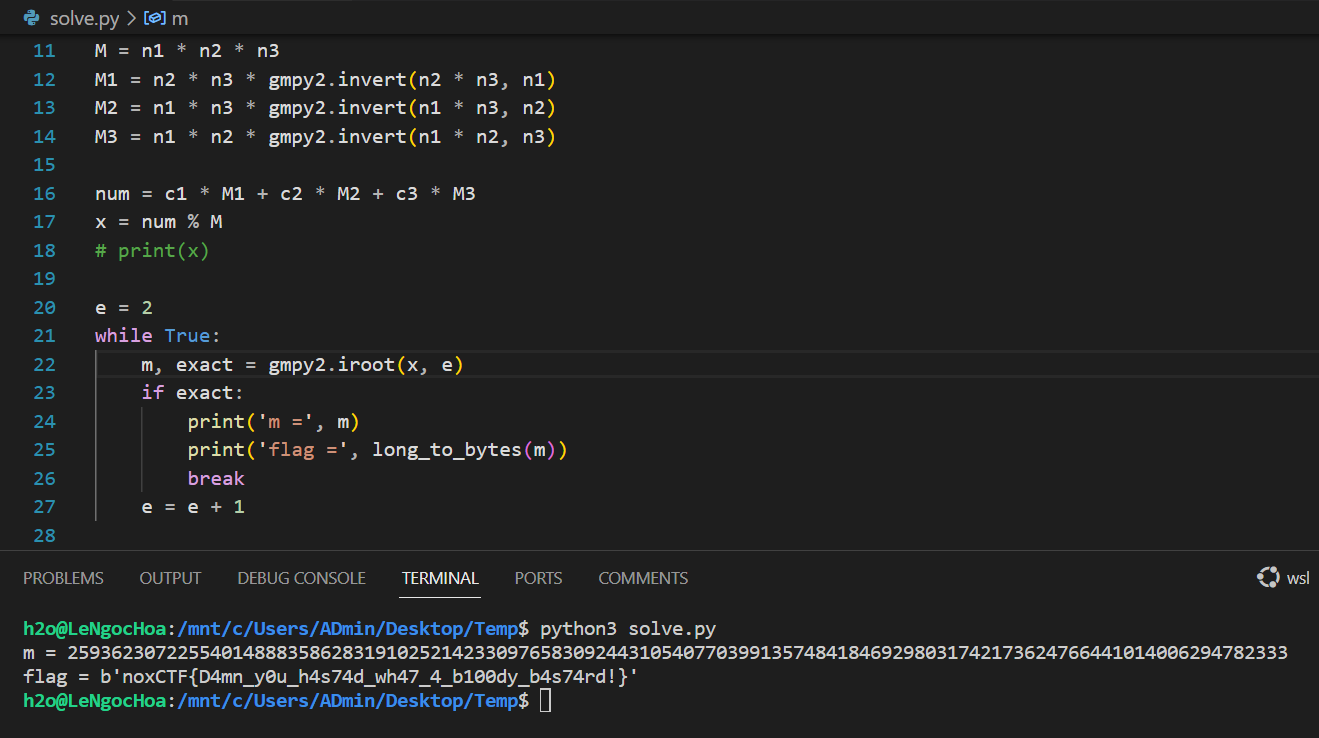Screen dimensions: 1319x738
Task: Click gutter line number 21
Action: coord(44,335)
